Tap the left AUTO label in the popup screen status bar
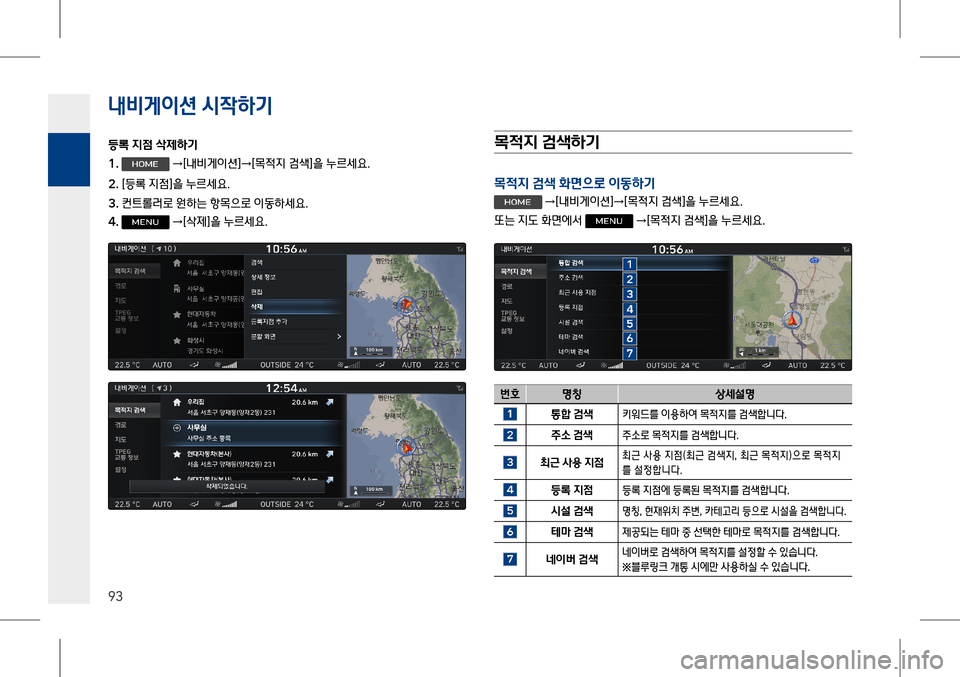The width and height of the screenshot is (960, 677). (162, 365)
